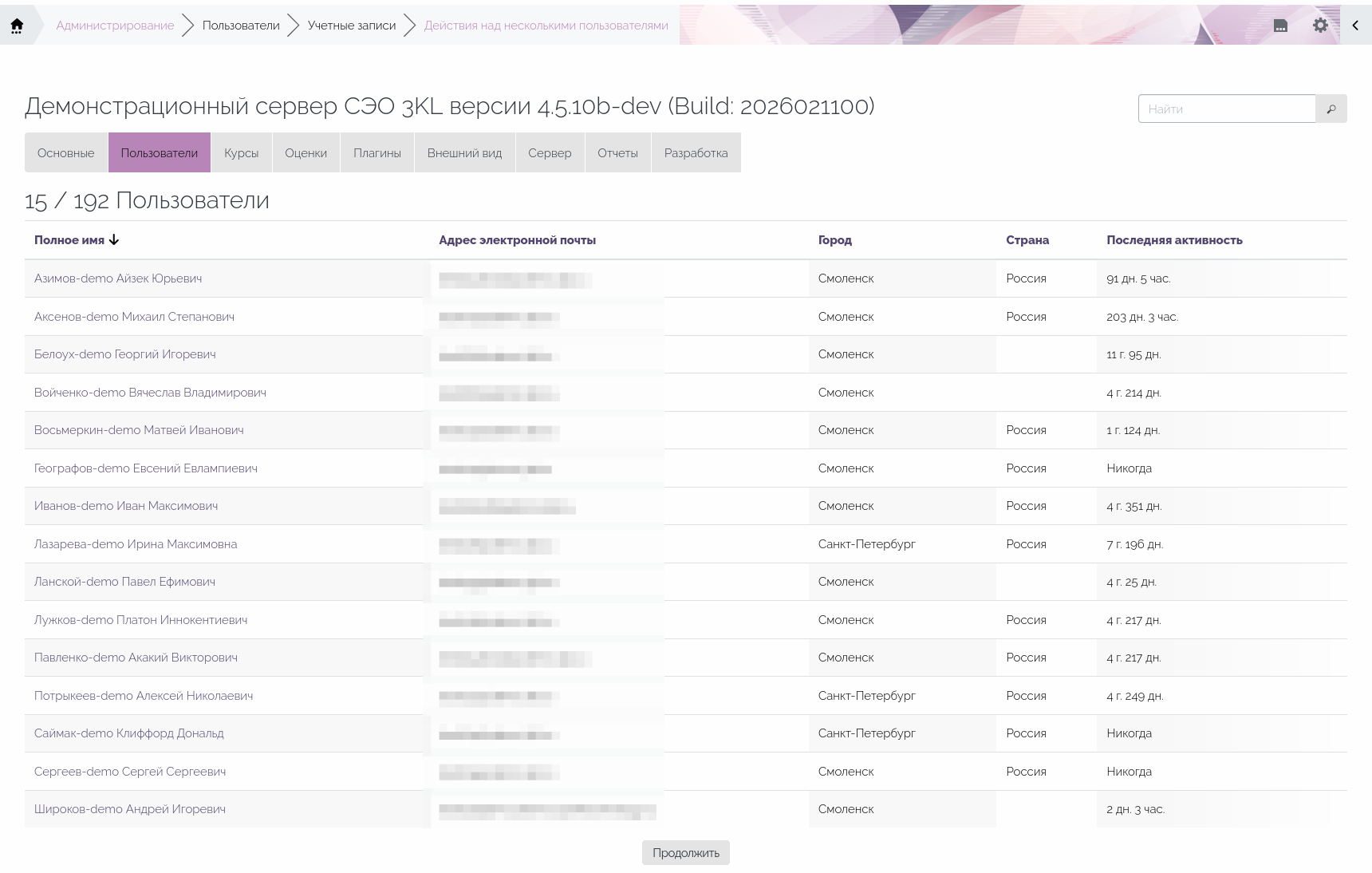This screenshot has width=1372, height=873.
Task: Click the Администрирование breadcrumb link
Action: click(115, 26)
